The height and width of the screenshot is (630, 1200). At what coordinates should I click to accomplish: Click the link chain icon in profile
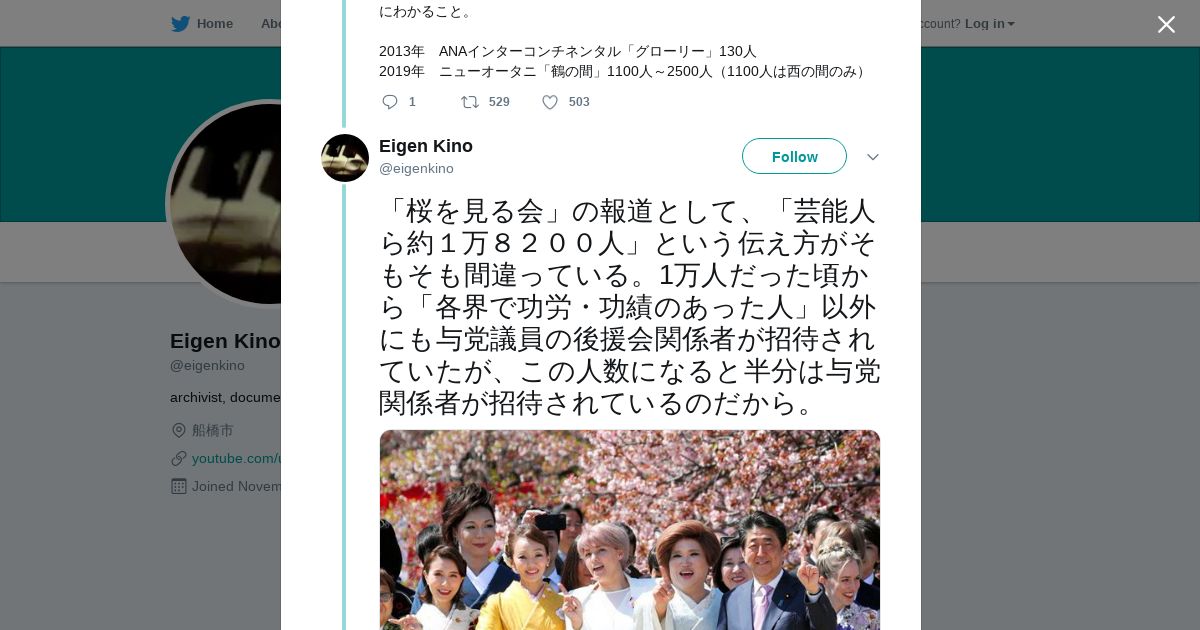point(179,458)
